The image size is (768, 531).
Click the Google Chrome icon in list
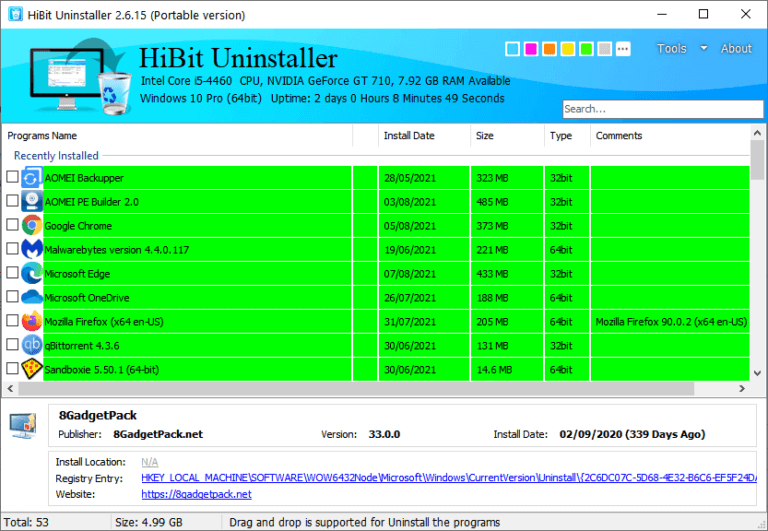click(32, 226)
